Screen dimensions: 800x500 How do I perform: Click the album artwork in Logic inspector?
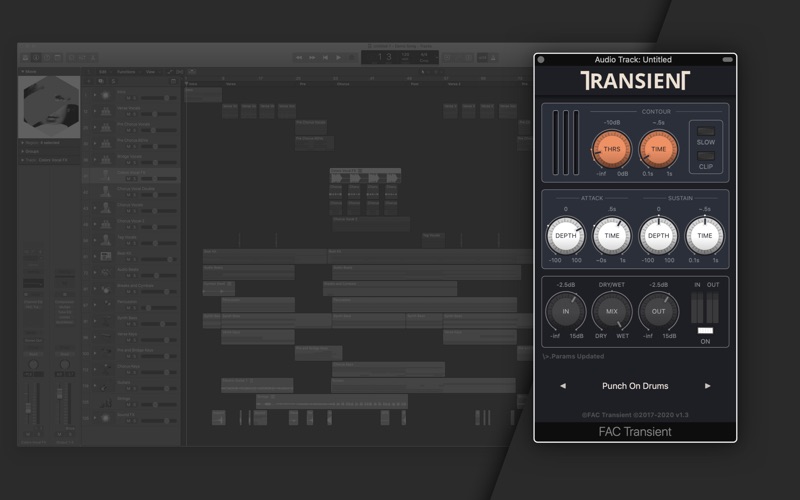[49, 107]
